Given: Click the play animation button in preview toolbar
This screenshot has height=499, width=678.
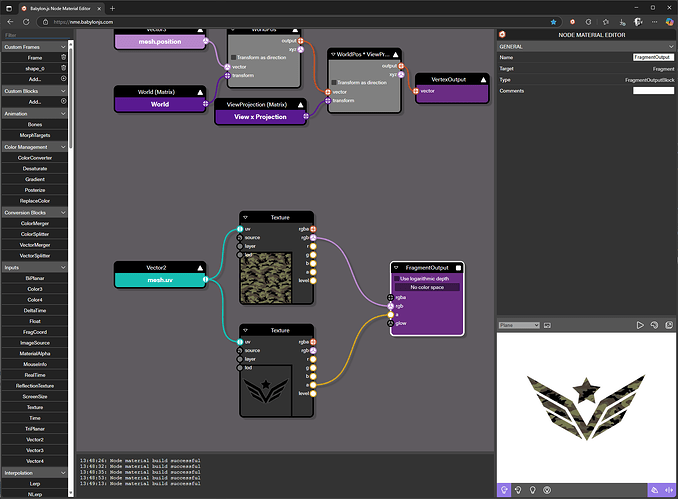Looking at the screenshot, I should pos(640,325).
